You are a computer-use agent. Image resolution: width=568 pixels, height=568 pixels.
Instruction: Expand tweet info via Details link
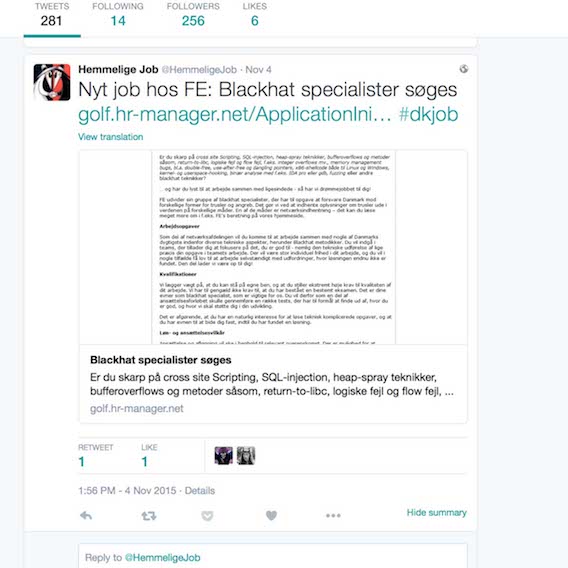200,490
